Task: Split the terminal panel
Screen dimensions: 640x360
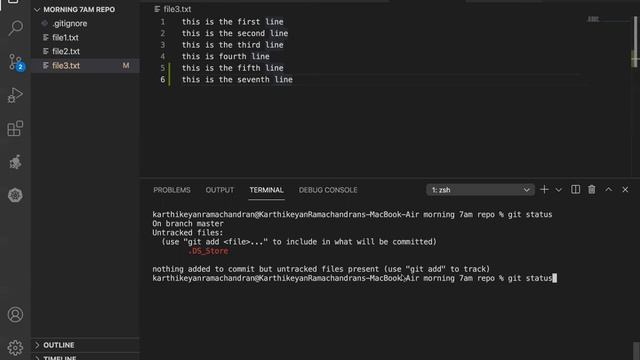Action: [576, 190]
